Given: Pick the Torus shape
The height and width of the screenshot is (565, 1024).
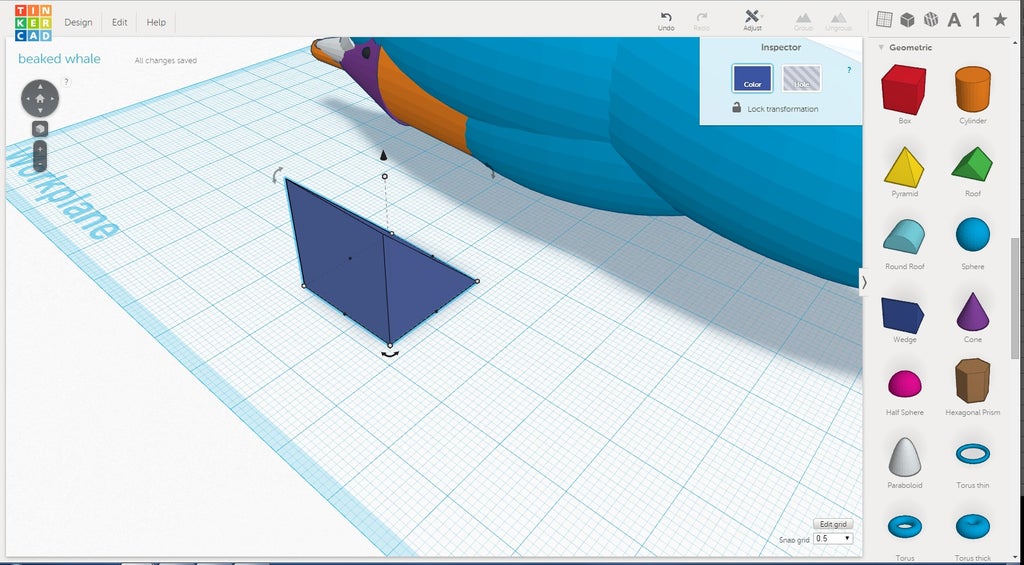Looking at the screenshot, I should [x=904, y=526].
